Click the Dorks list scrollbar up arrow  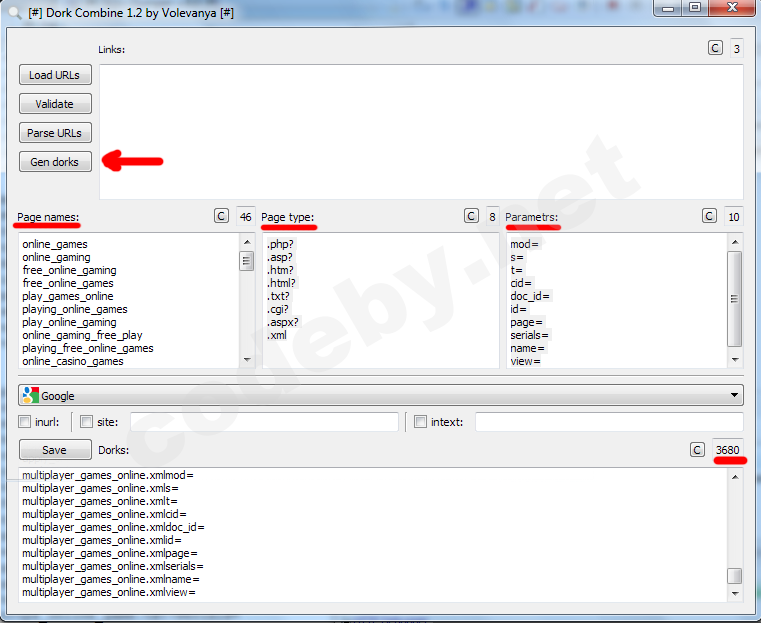735,477
